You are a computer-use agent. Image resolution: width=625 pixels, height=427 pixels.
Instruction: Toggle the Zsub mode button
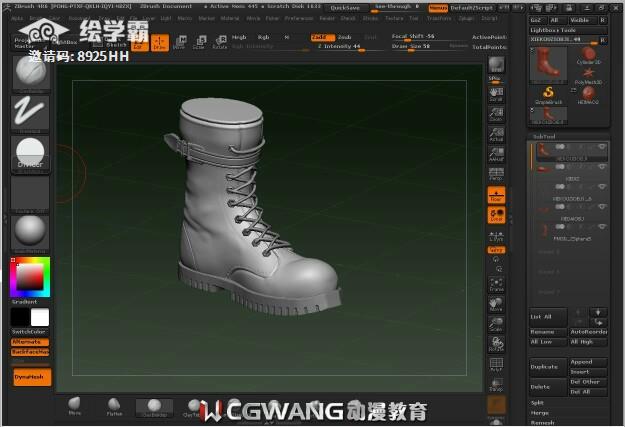coord(345,37)
